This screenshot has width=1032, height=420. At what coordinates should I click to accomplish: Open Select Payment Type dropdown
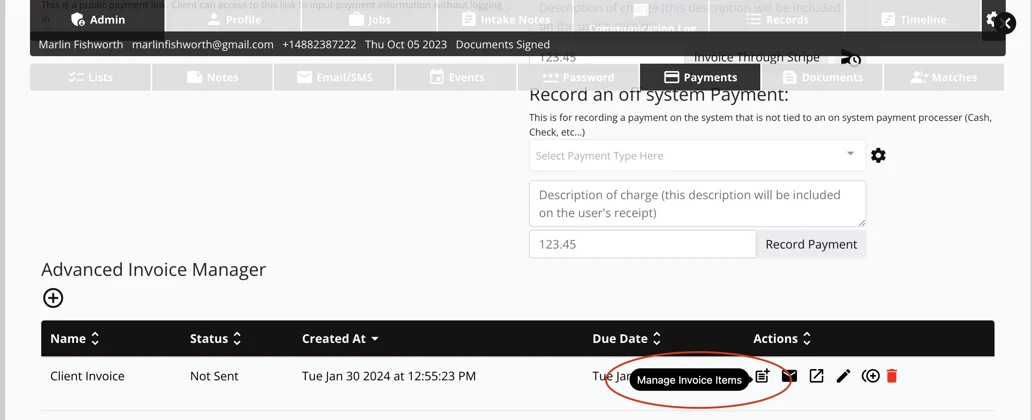tap(698, 155)
